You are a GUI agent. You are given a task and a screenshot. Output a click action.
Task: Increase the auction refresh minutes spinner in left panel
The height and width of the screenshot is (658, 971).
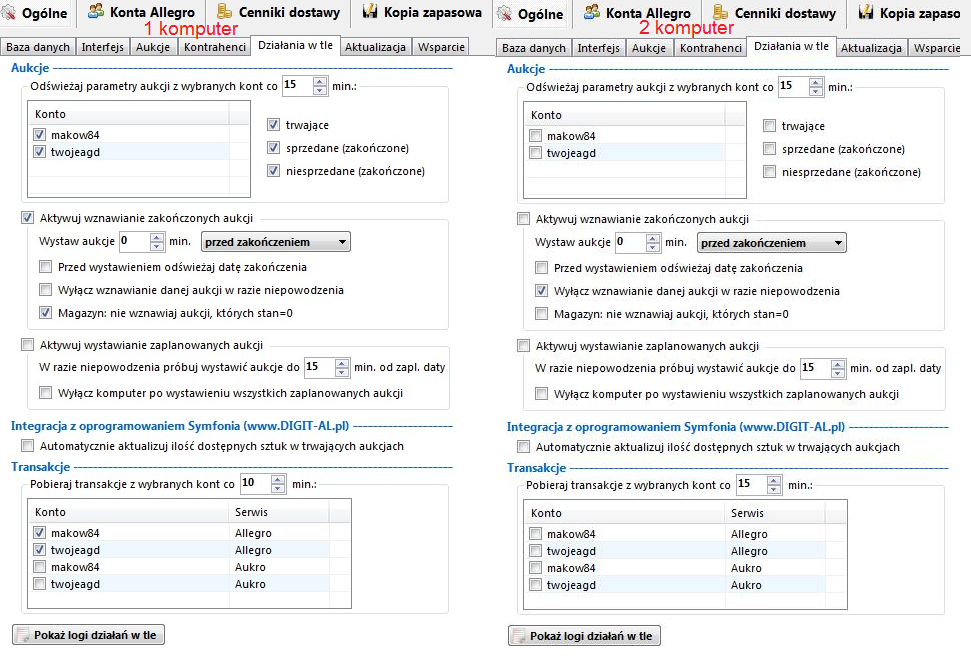coord(320,81)
